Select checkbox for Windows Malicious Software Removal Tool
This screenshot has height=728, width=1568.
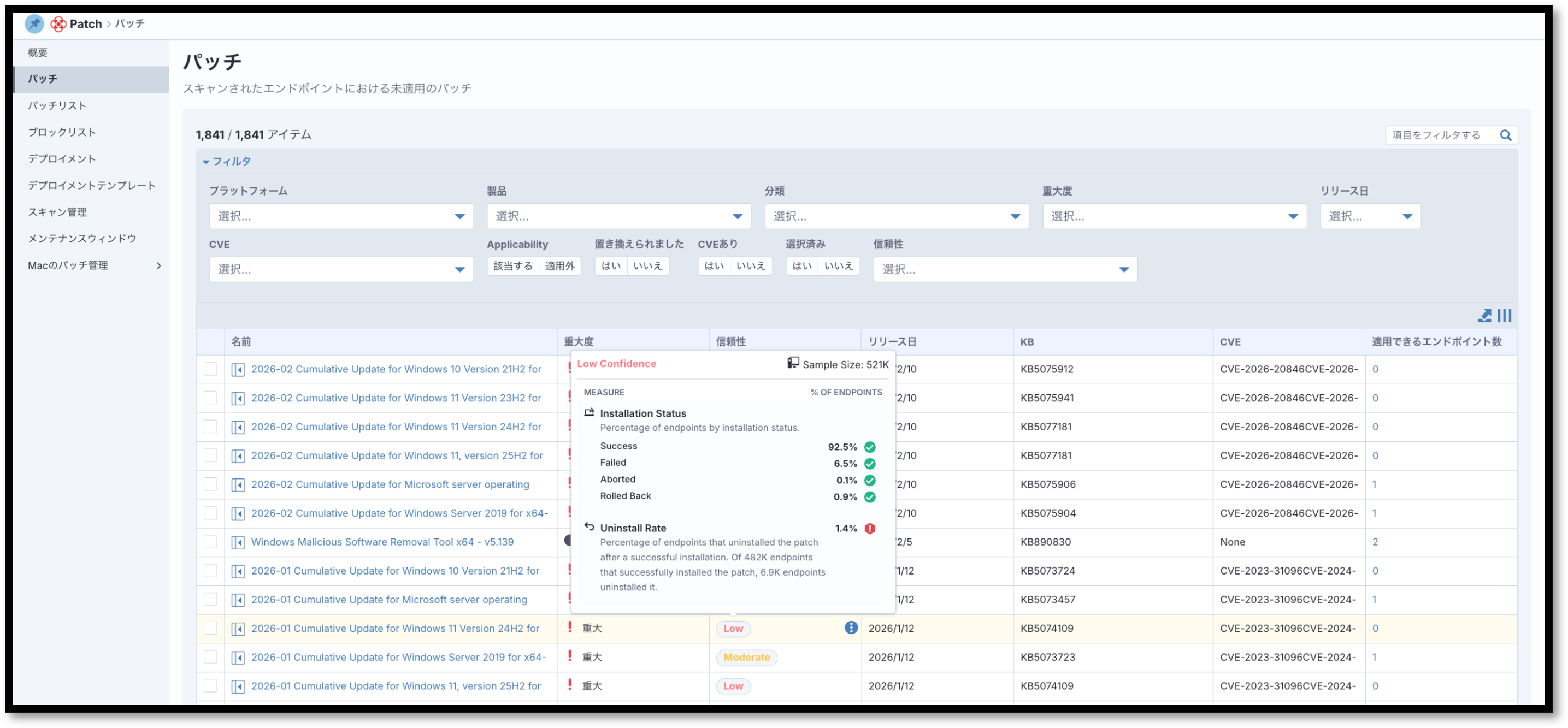210,542
